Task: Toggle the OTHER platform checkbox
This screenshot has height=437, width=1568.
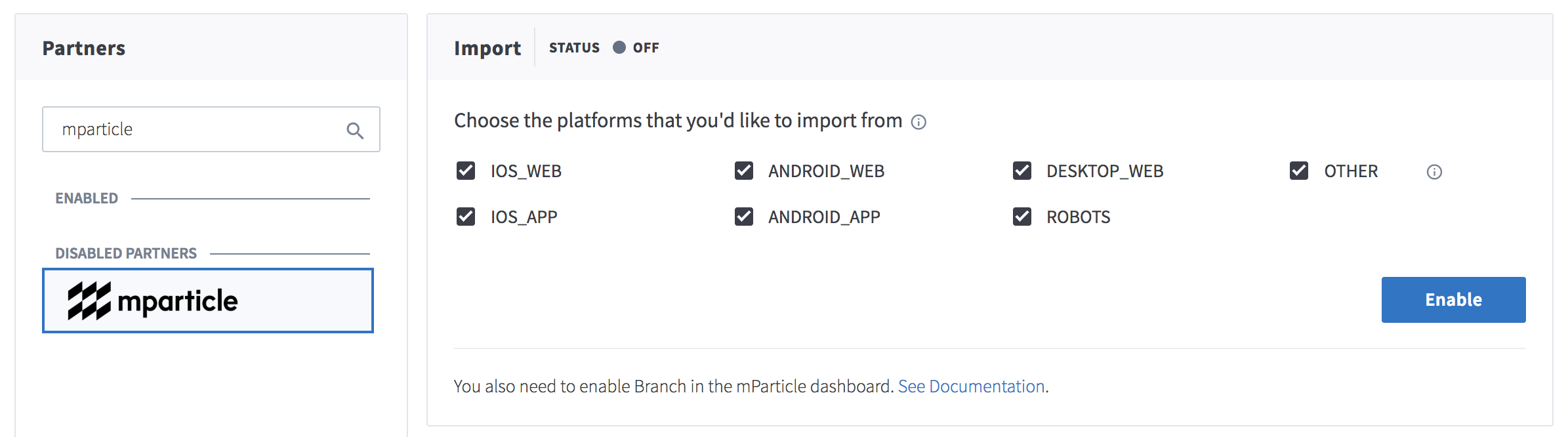Action: [x=1299, y=171]
